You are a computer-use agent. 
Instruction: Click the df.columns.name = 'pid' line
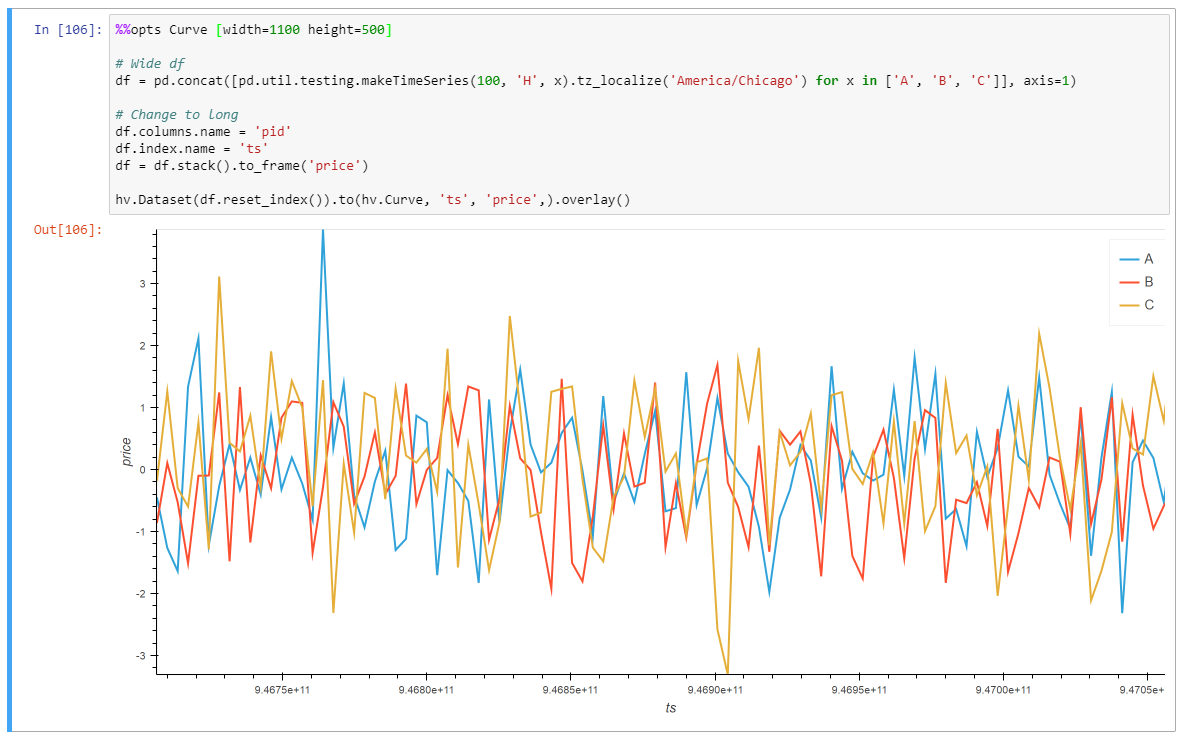[x=203, y=132]
